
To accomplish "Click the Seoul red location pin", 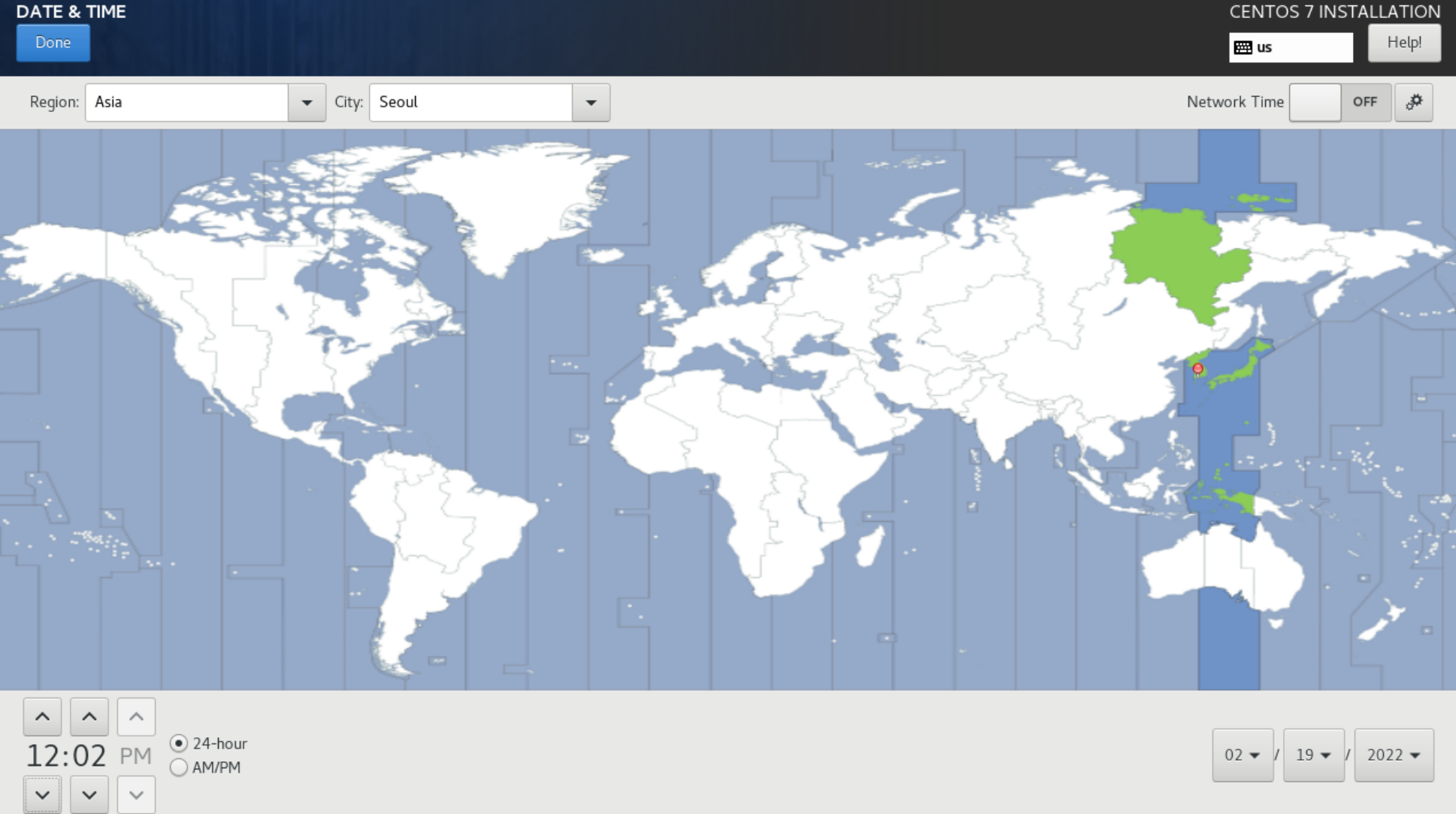I will pyautogui.click(x=1197, y=368).
